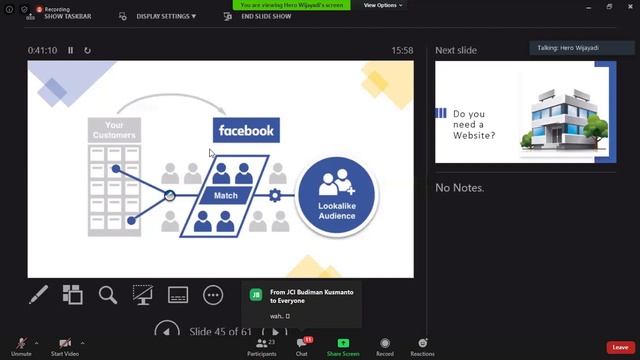Click the 'No Notes.' text area
640x360 pixels.
tap(460, 188)
